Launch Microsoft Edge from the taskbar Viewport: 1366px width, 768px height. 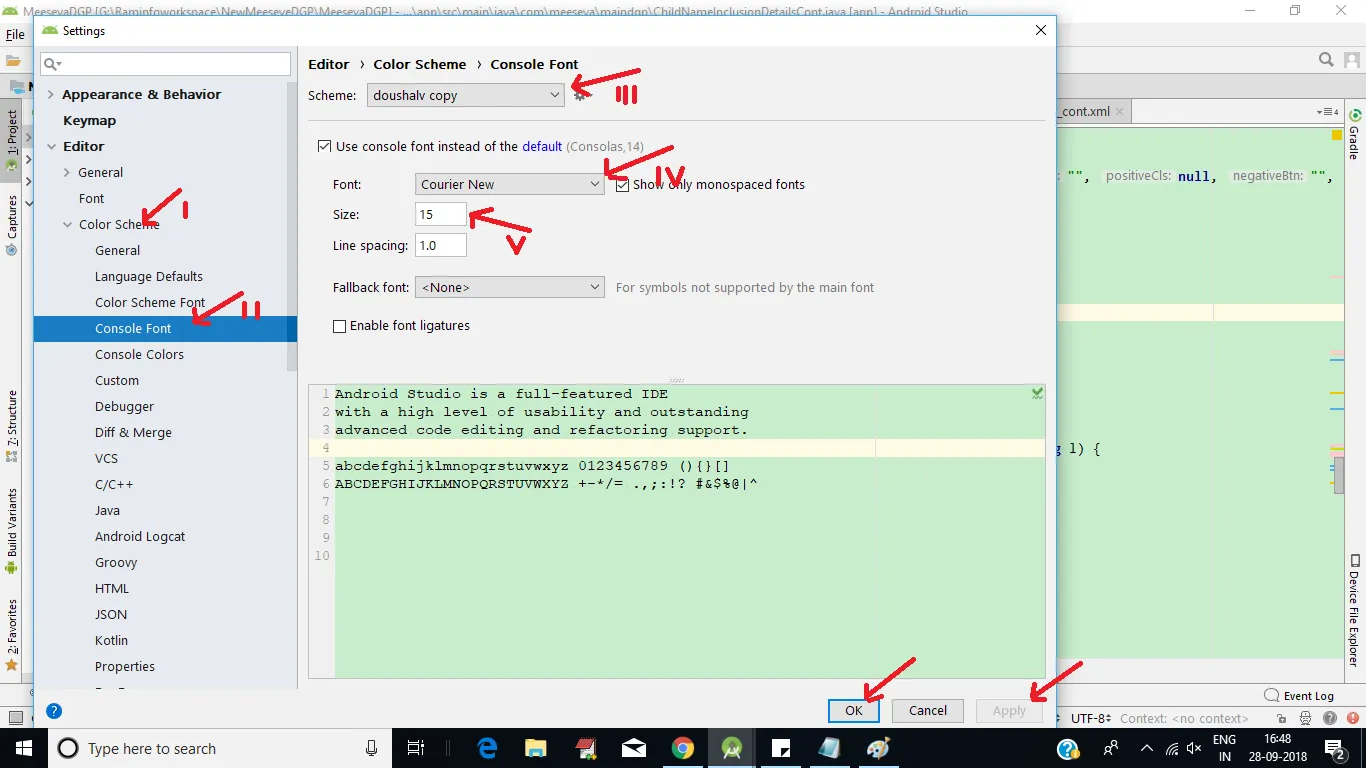click(488, 748)
